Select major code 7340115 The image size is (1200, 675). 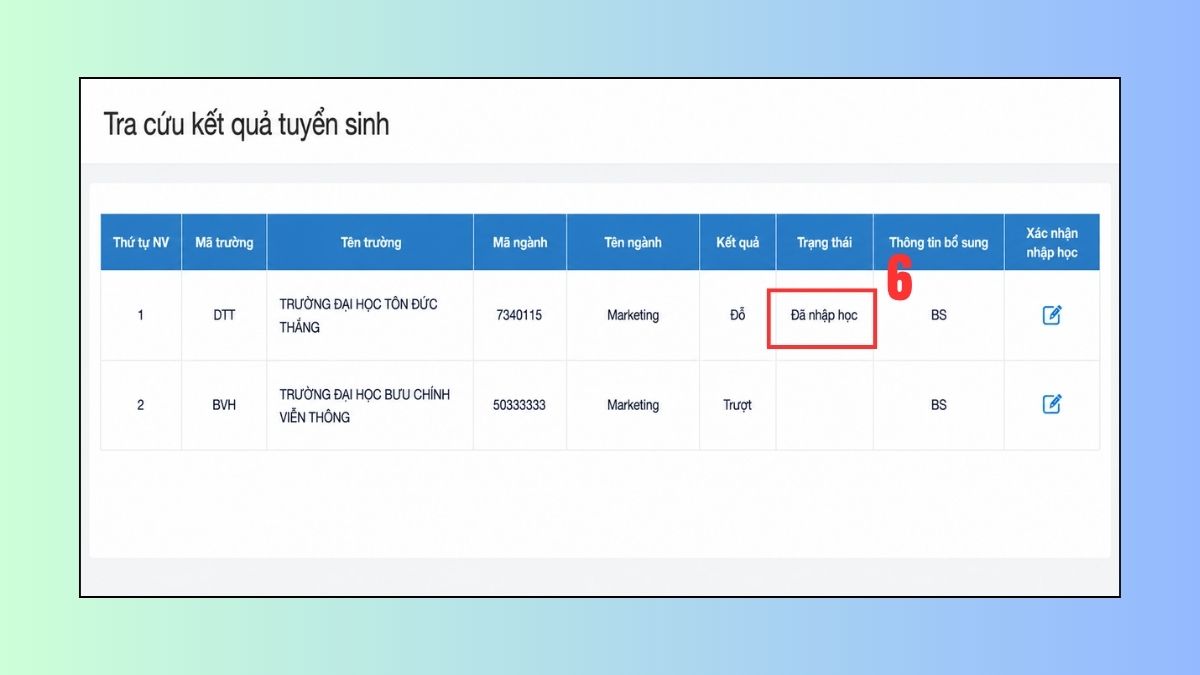click(519, 315)
